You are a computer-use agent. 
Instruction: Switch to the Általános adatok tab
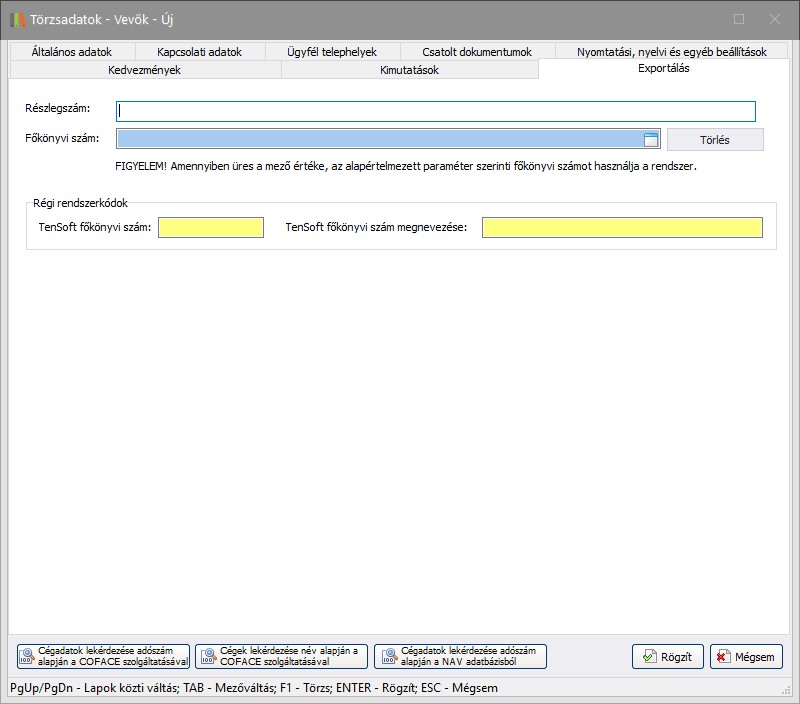pyautogui.click(x=71, y=52)
